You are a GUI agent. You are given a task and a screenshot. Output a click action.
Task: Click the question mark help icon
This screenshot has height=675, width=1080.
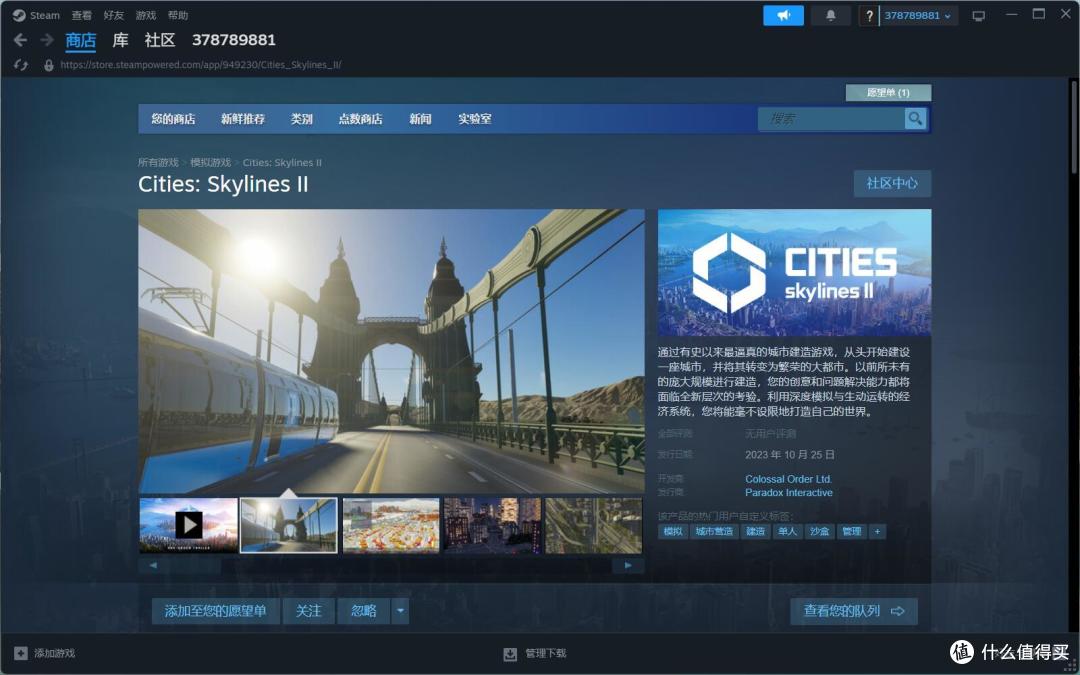pyautogui.click(x=869, y=15)
